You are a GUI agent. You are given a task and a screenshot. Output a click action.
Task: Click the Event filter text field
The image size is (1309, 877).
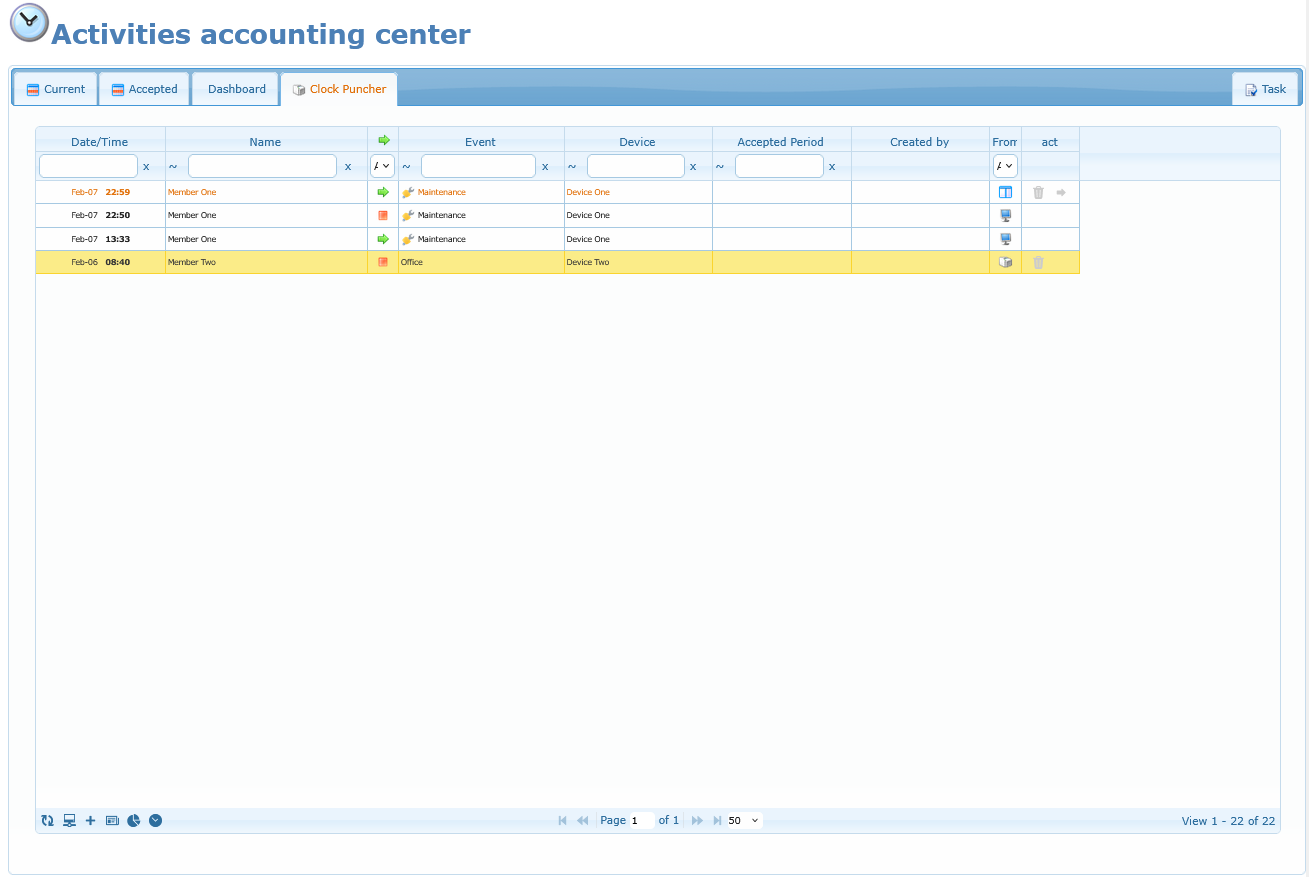[478, 166]
